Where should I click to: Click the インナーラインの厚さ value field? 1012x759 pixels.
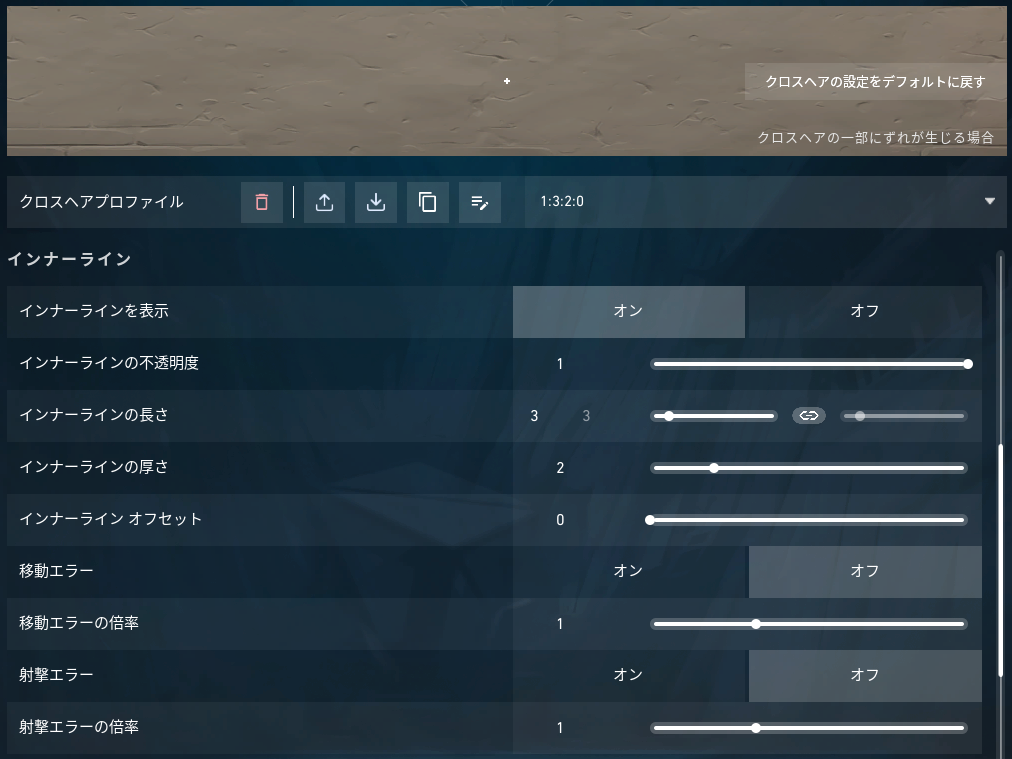[560, 468]
